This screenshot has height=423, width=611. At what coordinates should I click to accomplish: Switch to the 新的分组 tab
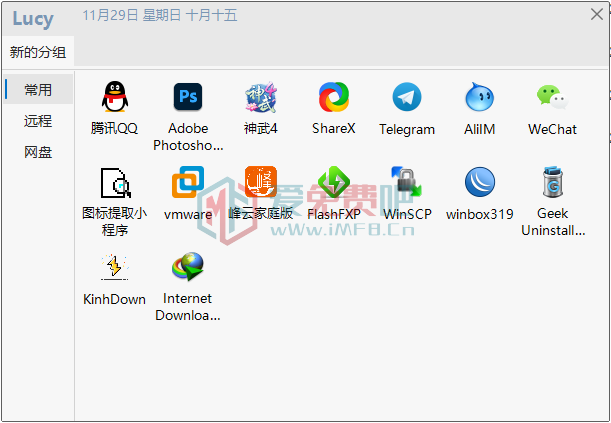(x=38, y=52)
